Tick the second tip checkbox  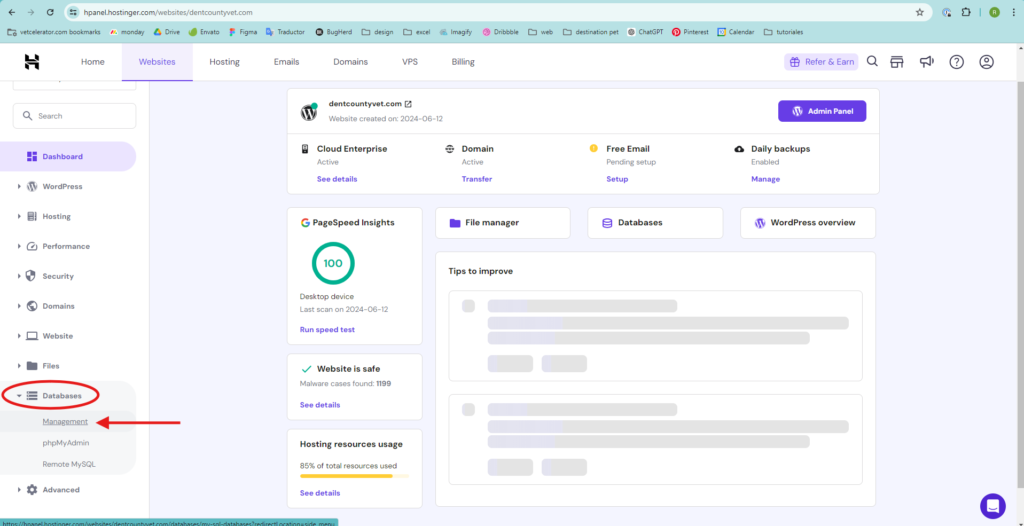(468, 409)
